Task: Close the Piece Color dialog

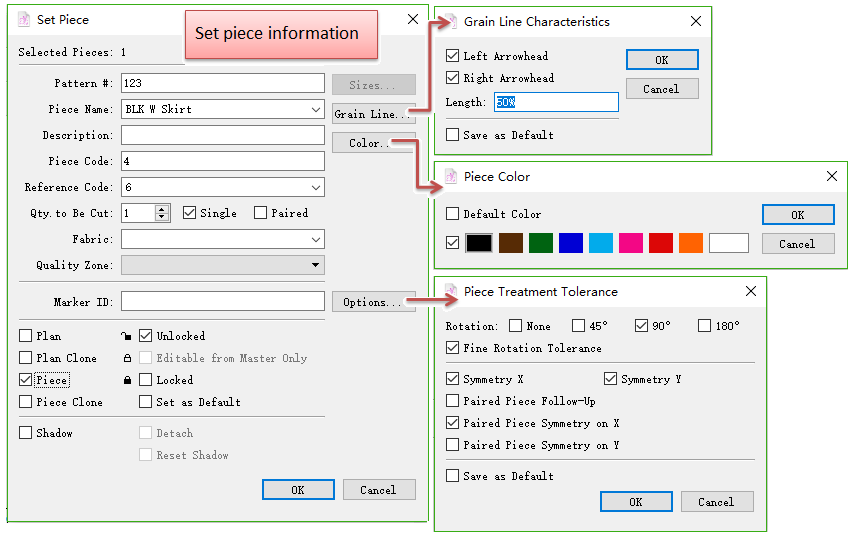Action: pos(831,176)
